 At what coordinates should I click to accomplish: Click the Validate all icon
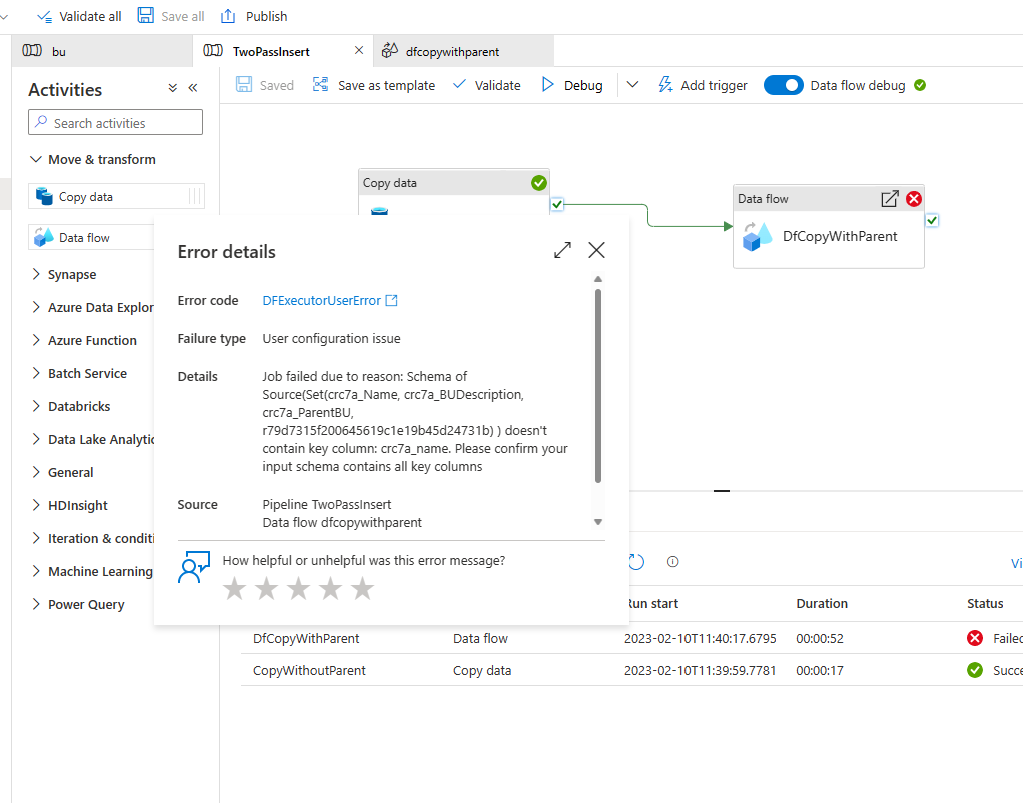43,16
